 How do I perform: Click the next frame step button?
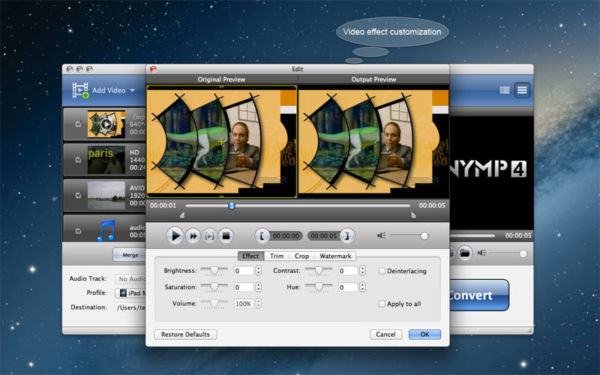pos(209,236)
